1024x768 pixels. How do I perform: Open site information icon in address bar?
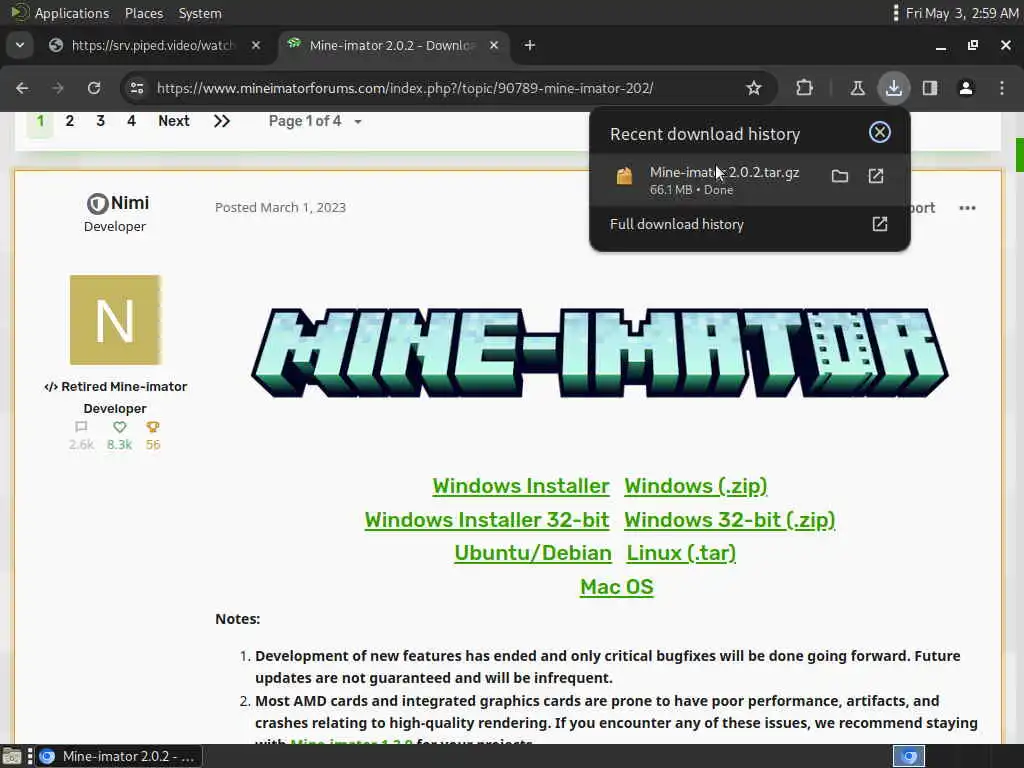[136, 88]
